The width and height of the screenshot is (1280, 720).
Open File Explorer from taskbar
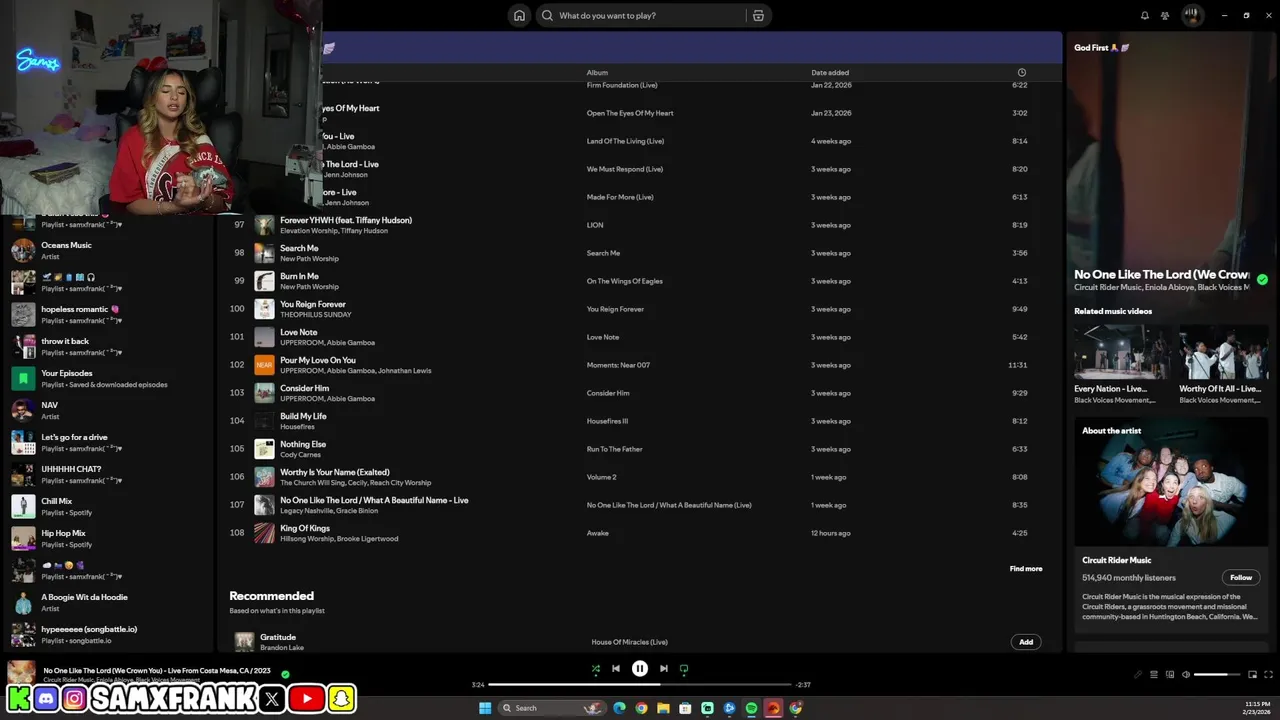(x=663, y=708)
